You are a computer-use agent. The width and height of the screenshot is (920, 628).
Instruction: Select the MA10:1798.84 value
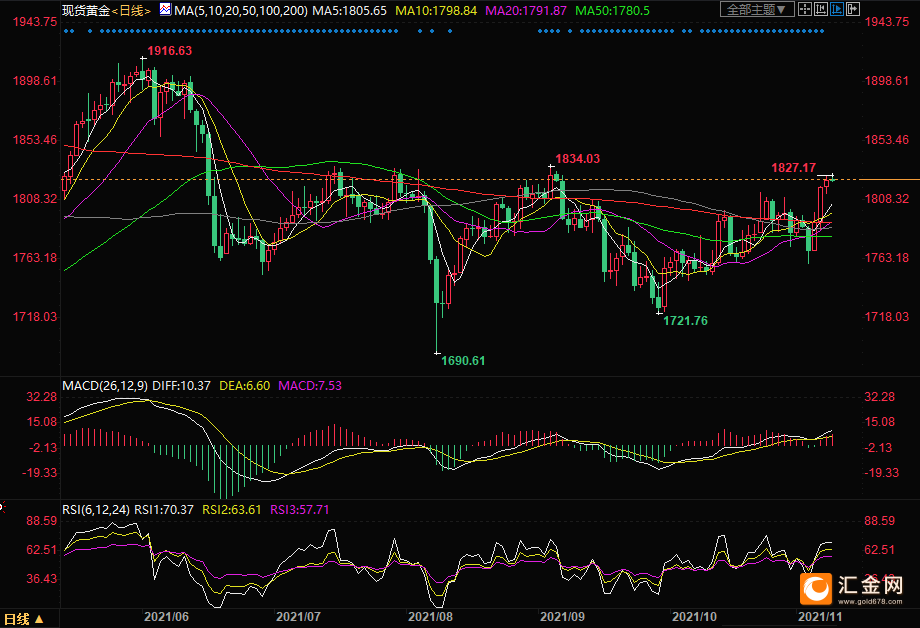(436, 11)
